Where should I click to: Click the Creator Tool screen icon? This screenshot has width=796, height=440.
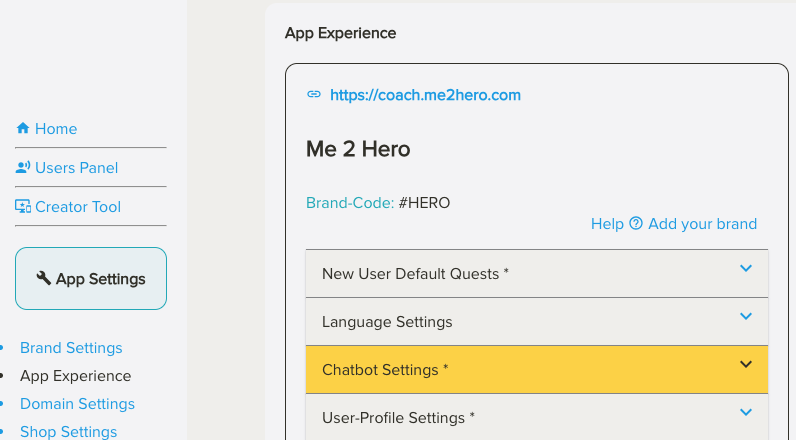point(23,207)
